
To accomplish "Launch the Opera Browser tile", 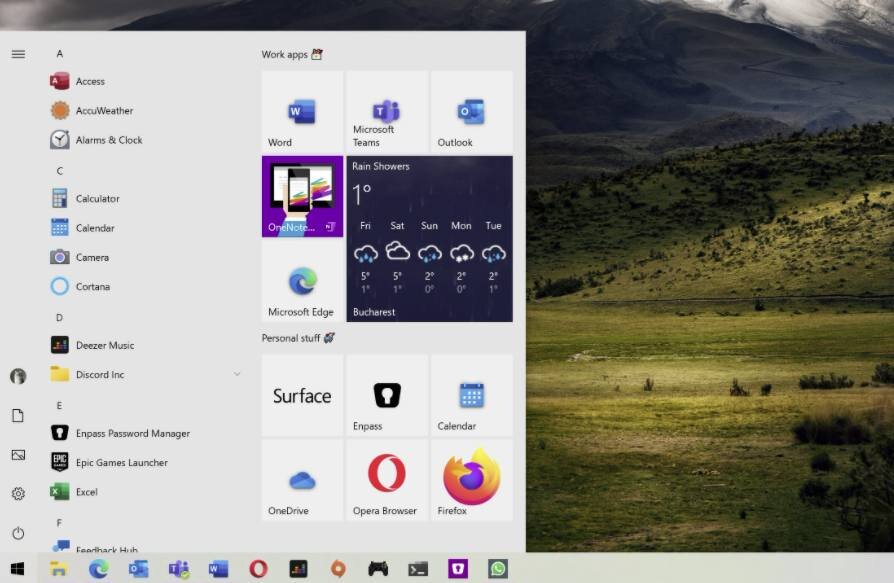I will [x=387, y=480].
